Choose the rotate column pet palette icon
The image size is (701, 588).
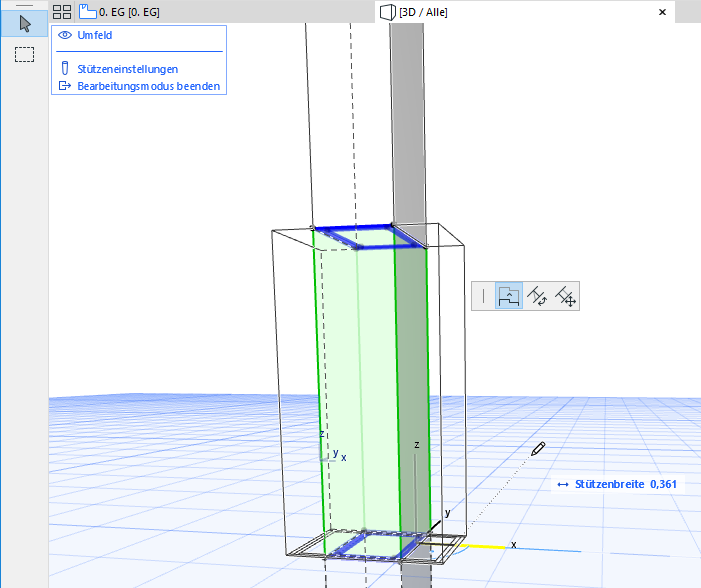(536, 296)
